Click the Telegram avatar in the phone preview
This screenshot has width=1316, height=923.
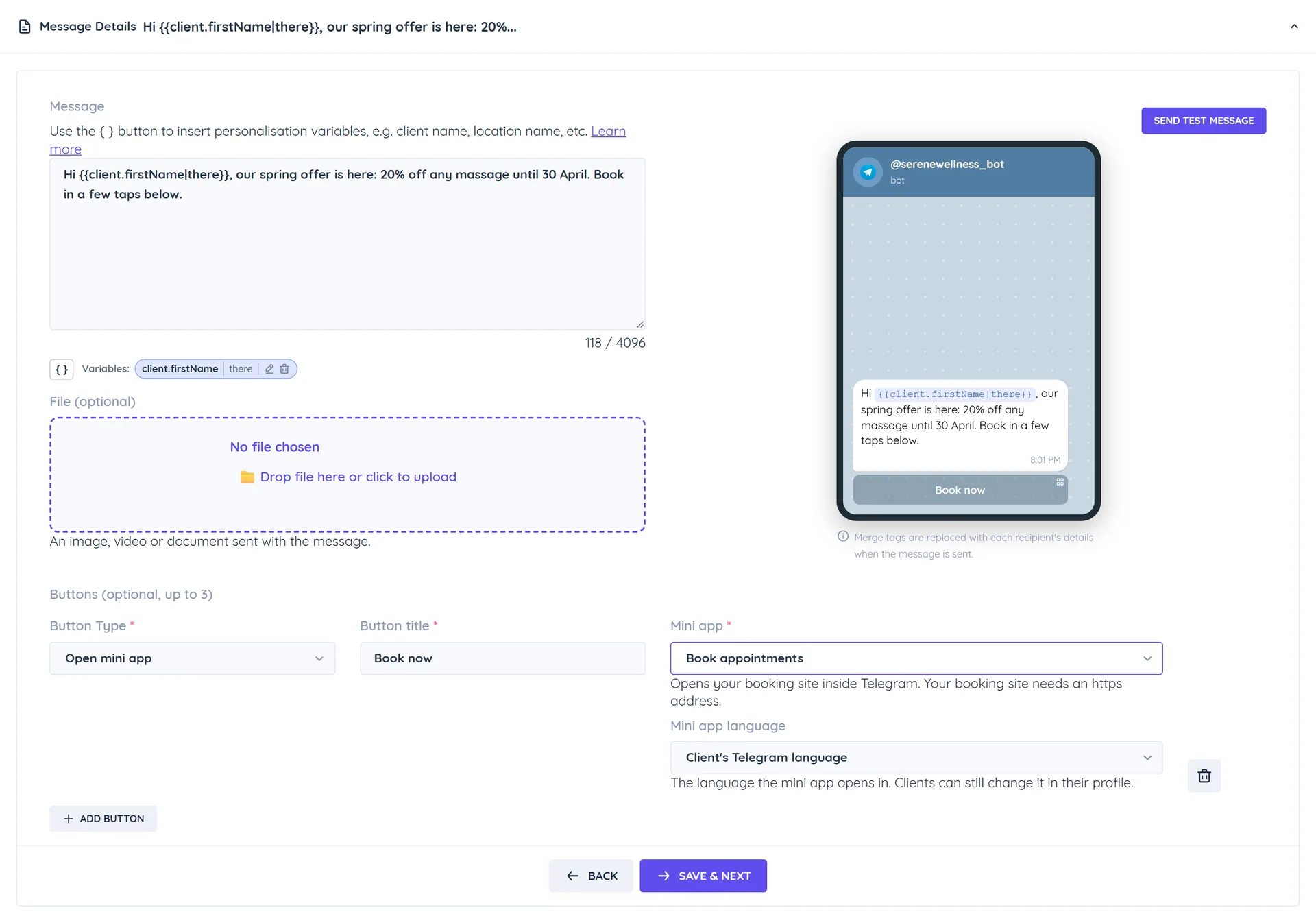(x=868, y=171)
